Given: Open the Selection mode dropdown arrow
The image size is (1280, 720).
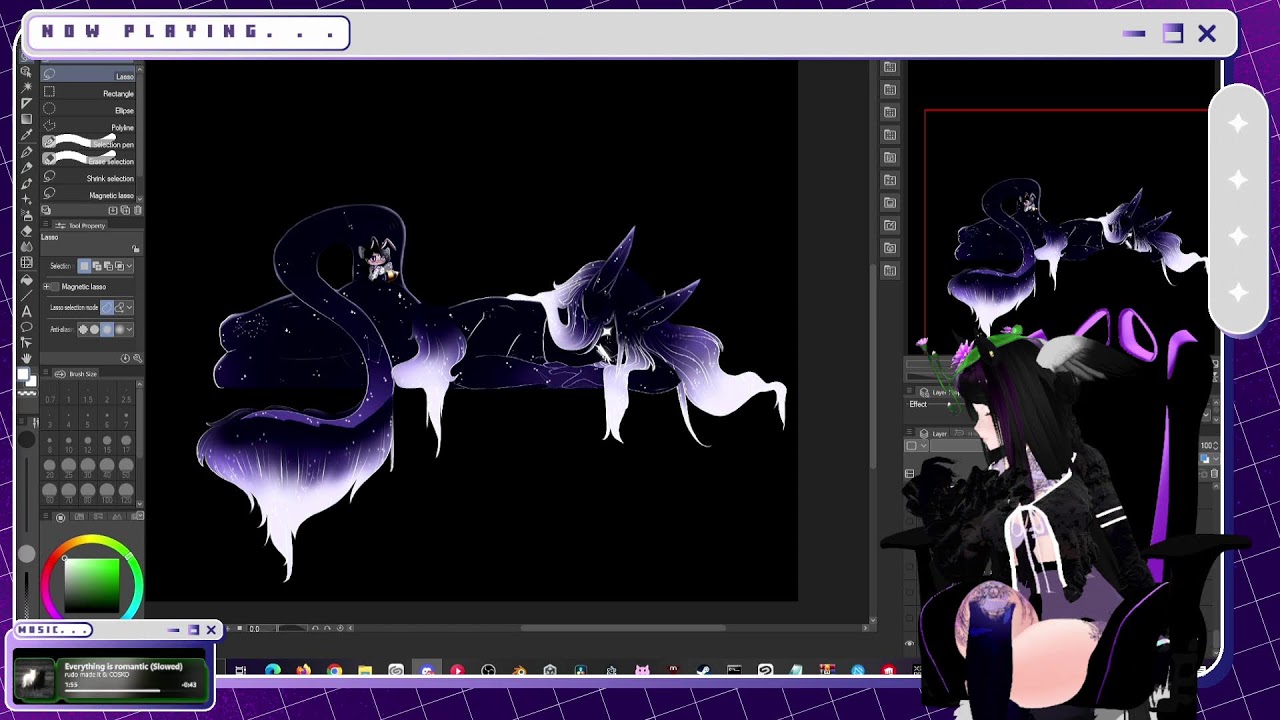Looking at the screenshot, I should [130, 266].
